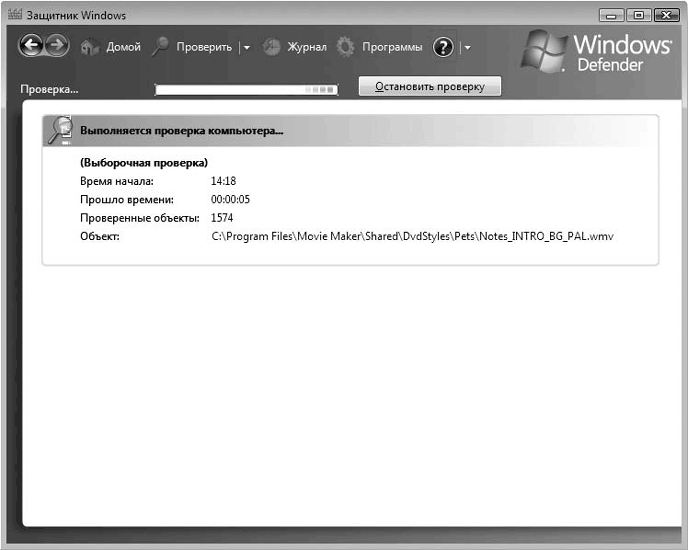Go to the Домой toolbar label
The width and height of the screenshot is (688, 550).
pyautogui.click(x=123, y=47)
